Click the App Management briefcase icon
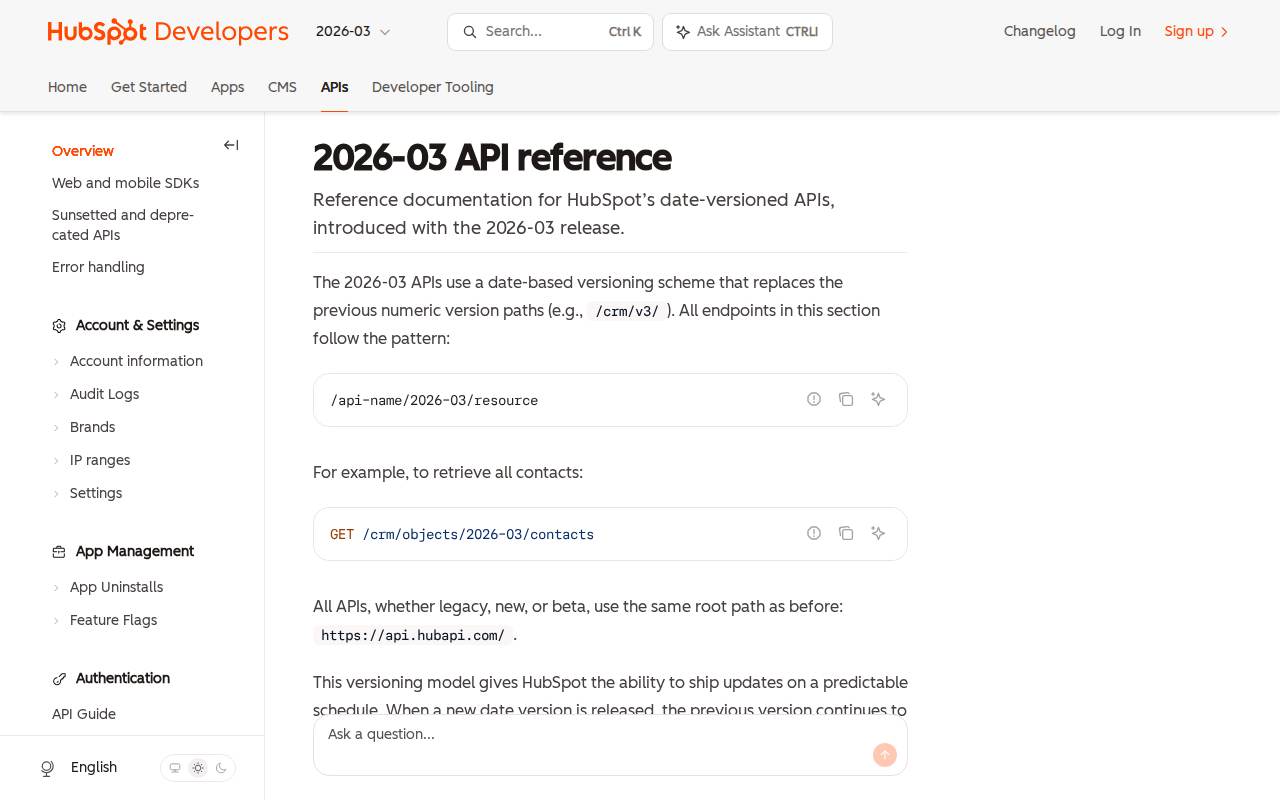The width and height of the screenshot is (1280, 800). (59, 552)
